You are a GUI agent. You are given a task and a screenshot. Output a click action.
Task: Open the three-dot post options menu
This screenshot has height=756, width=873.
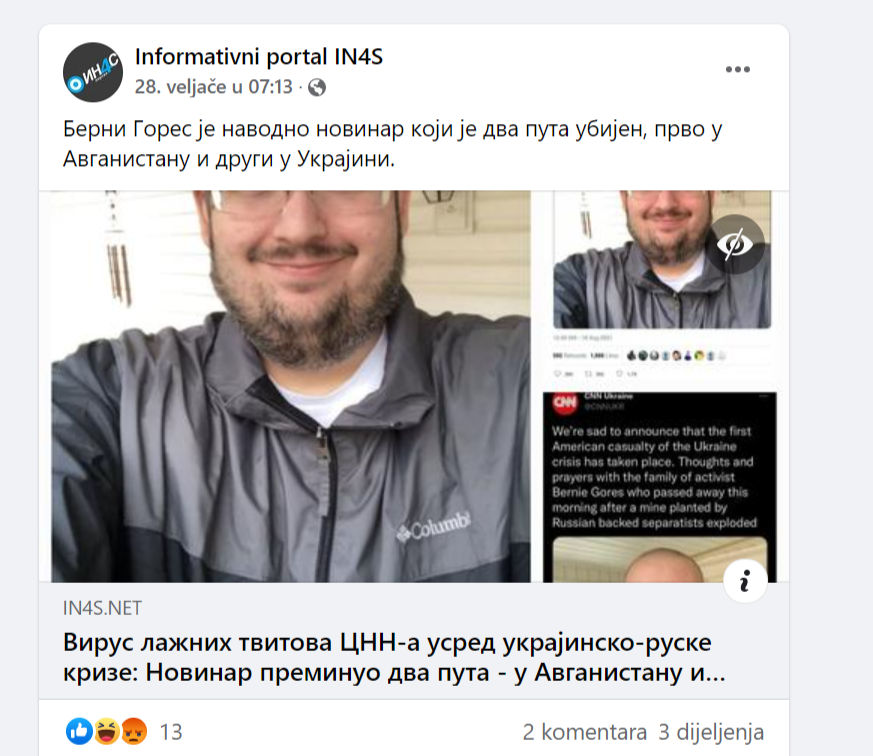(x=738, y=70)
